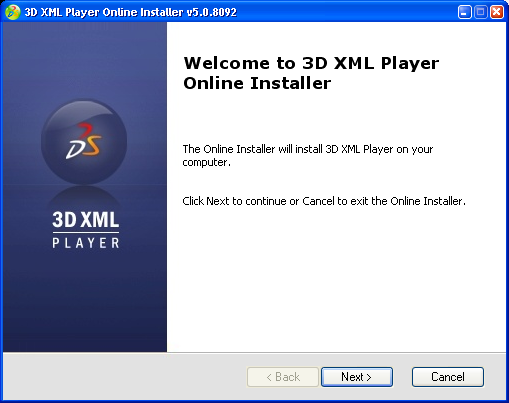Click the word computer in description
Screen dimensions: 509x403
point(205,162)
